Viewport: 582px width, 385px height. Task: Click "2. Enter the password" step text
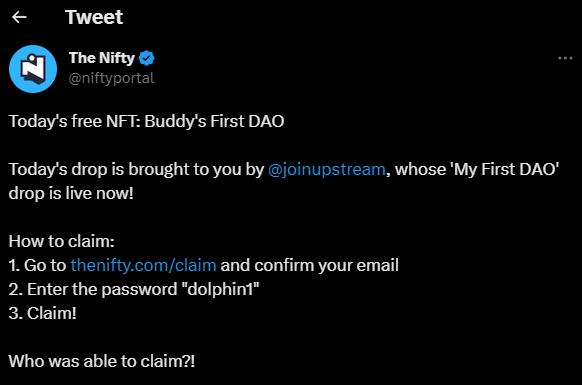tap(93, 289)
